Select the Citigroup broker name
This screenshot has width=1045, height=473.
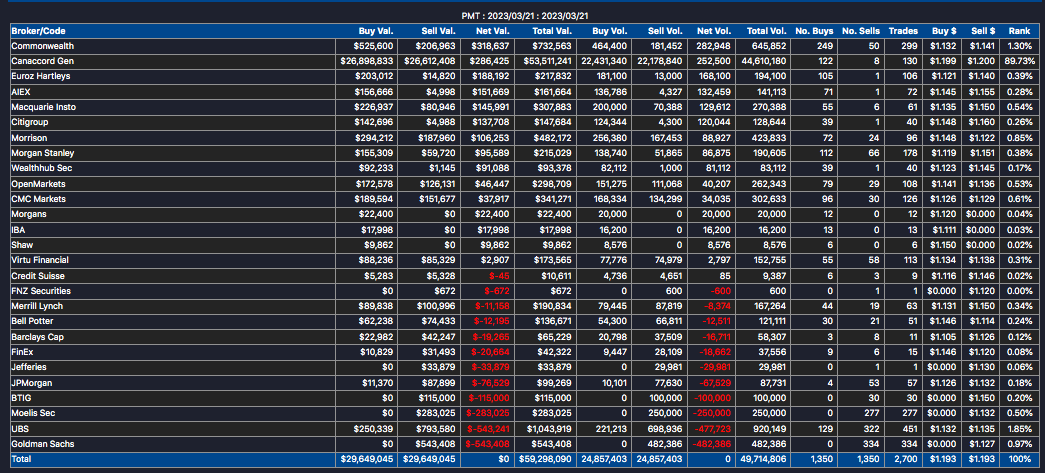point(29,123)
